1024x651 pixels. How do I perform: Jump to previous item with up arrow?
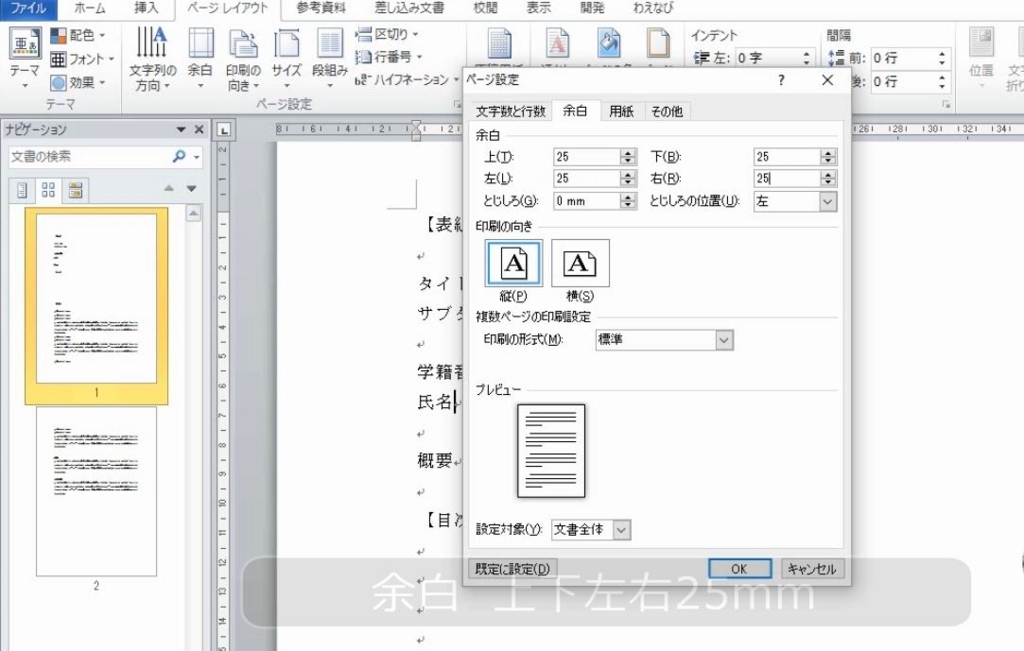point(168,188)
